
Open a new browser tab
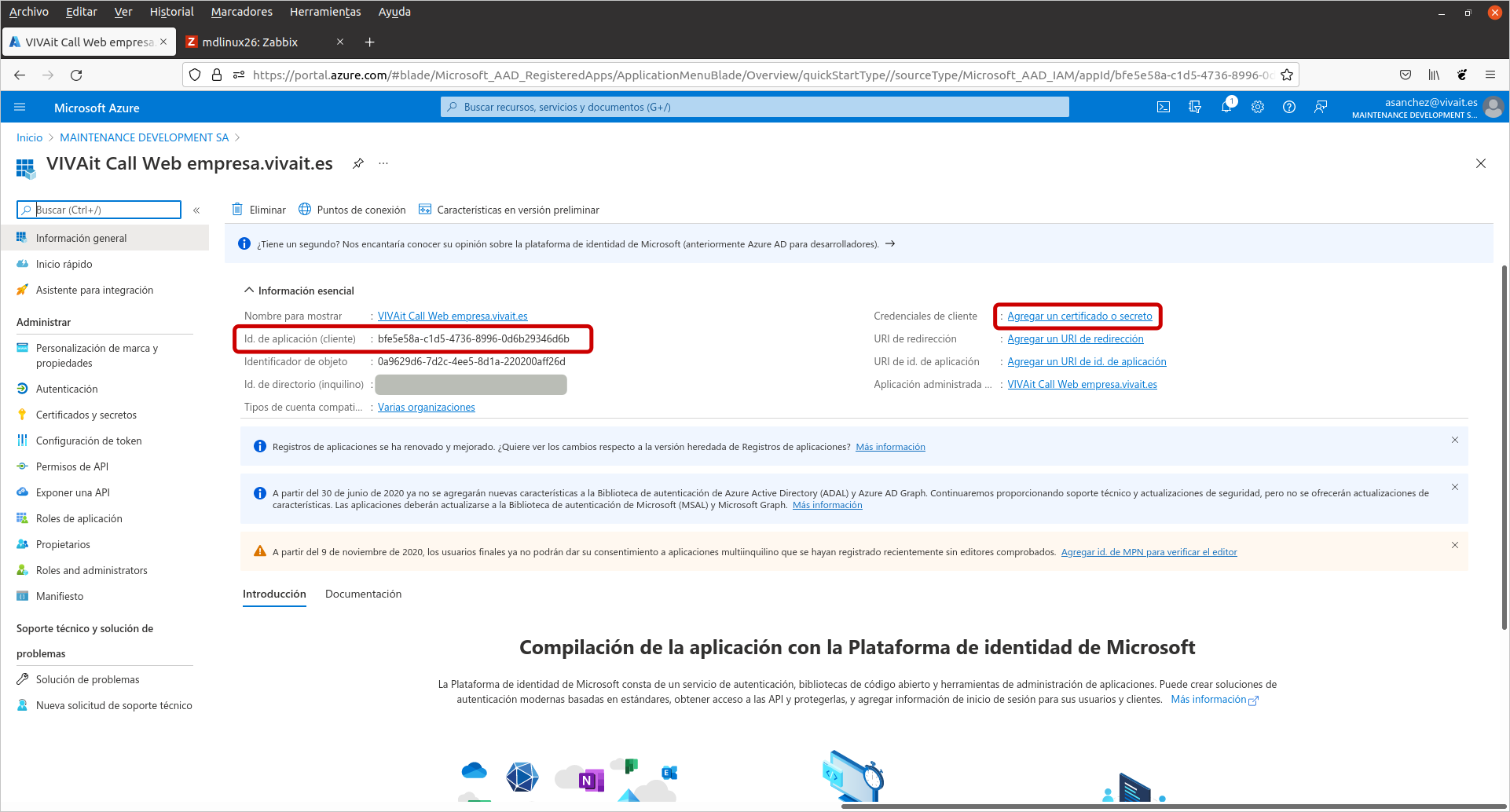[x=369, y=42]
